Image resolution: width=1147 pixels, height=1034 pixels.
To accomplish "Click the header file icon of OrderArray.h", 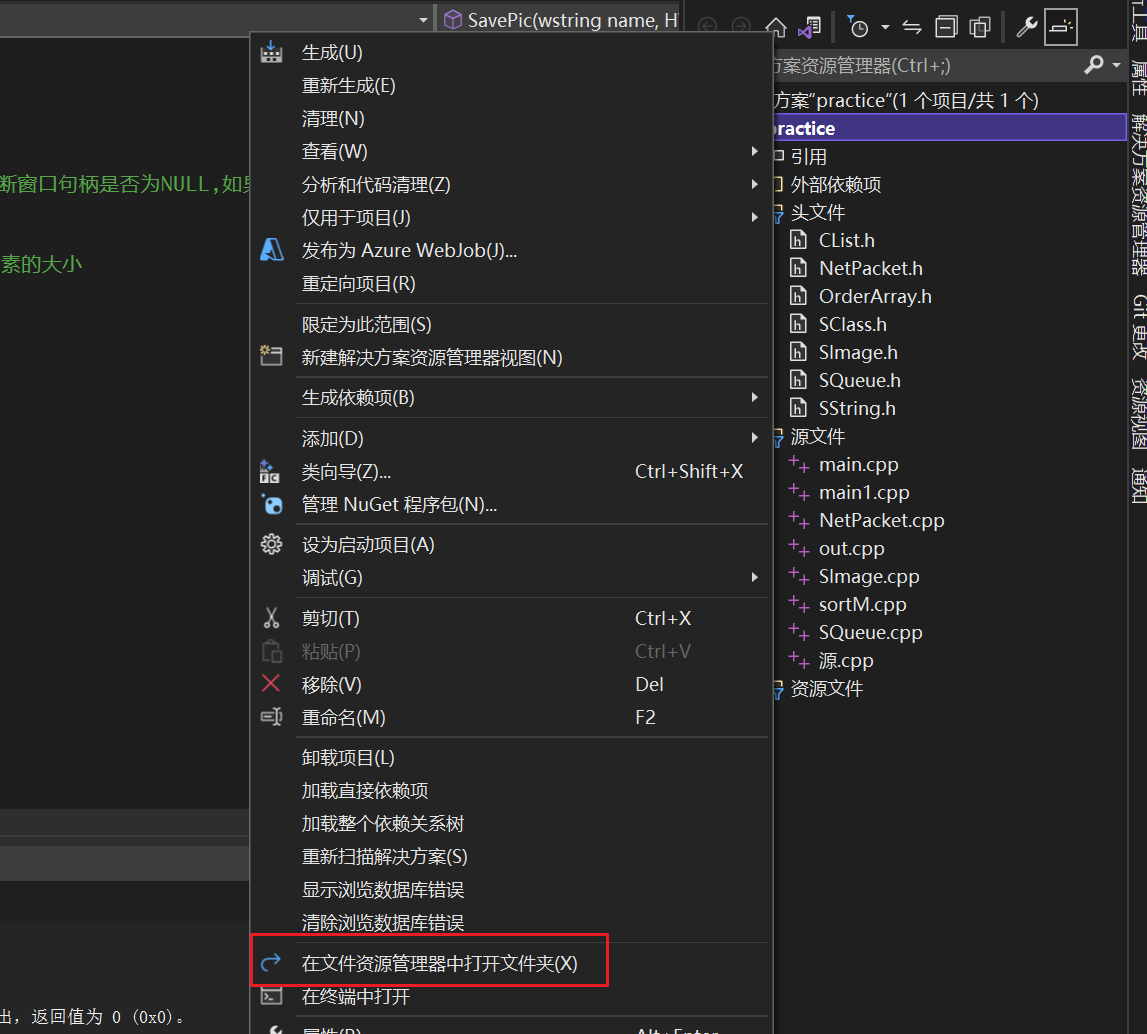I will click(798, 296).
